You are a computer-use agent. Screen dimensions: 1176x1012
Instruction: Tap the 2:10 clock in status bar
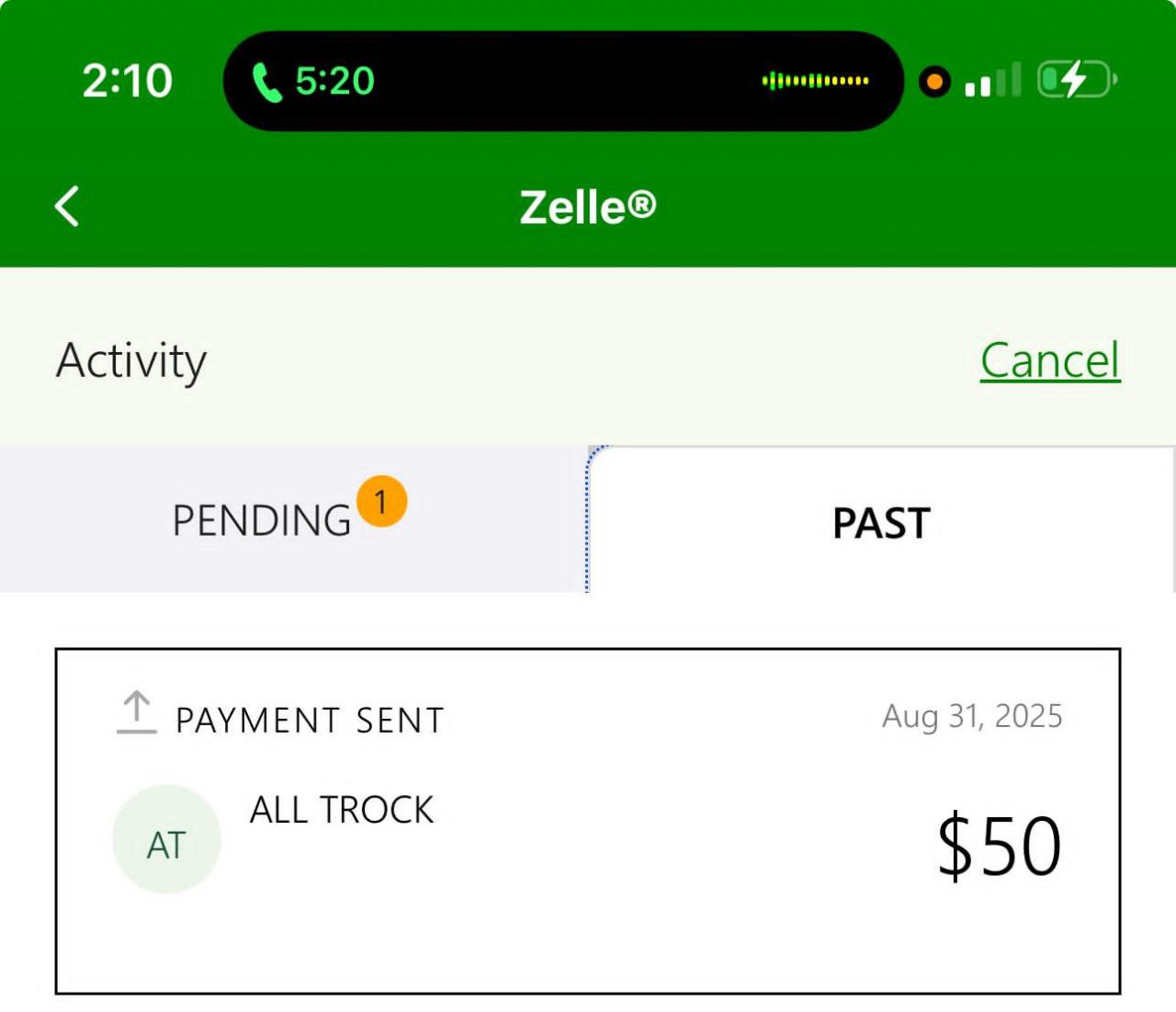coord(128,81)
